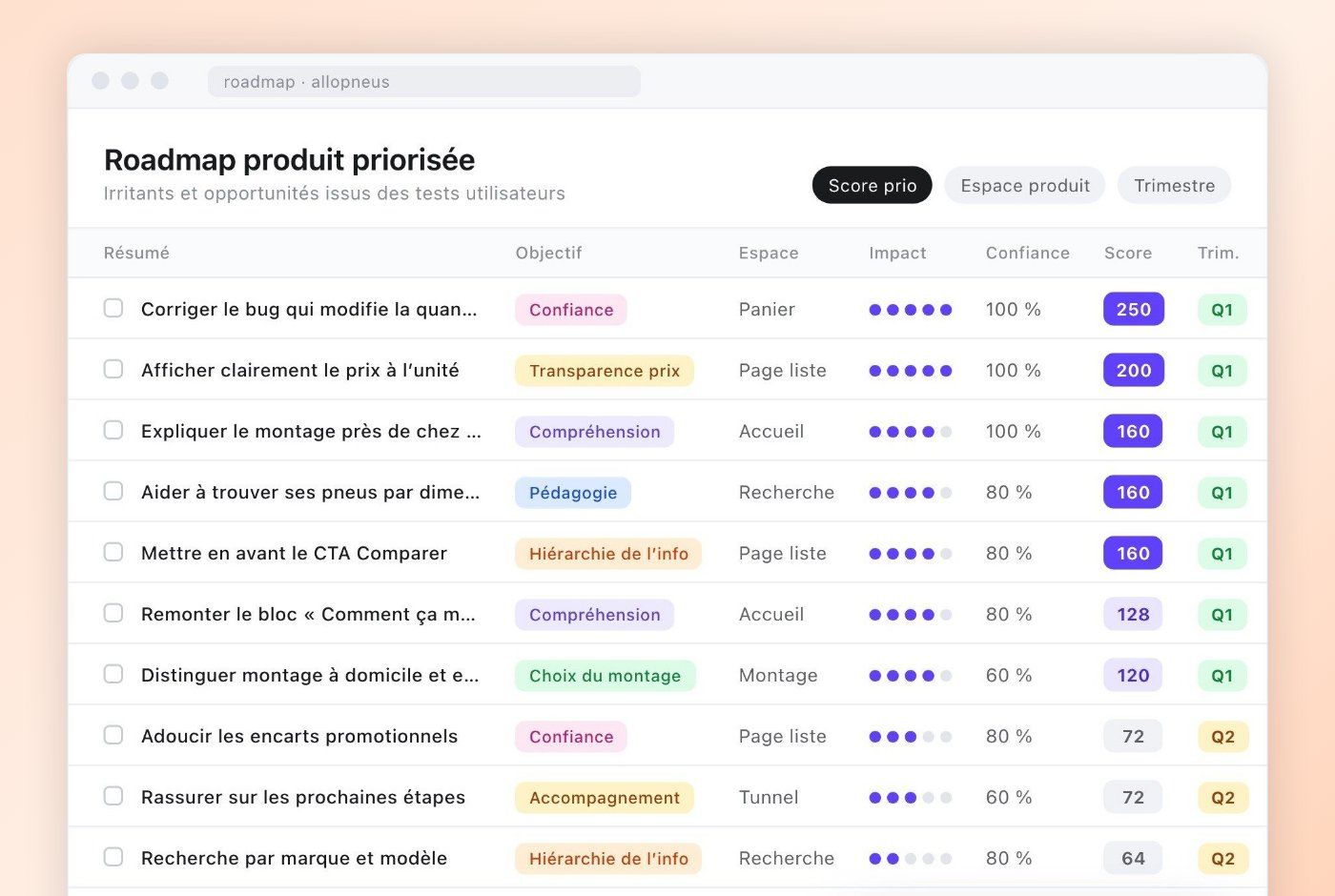Click the Q1 badge in Distinguer montage row

(1222, 676)
